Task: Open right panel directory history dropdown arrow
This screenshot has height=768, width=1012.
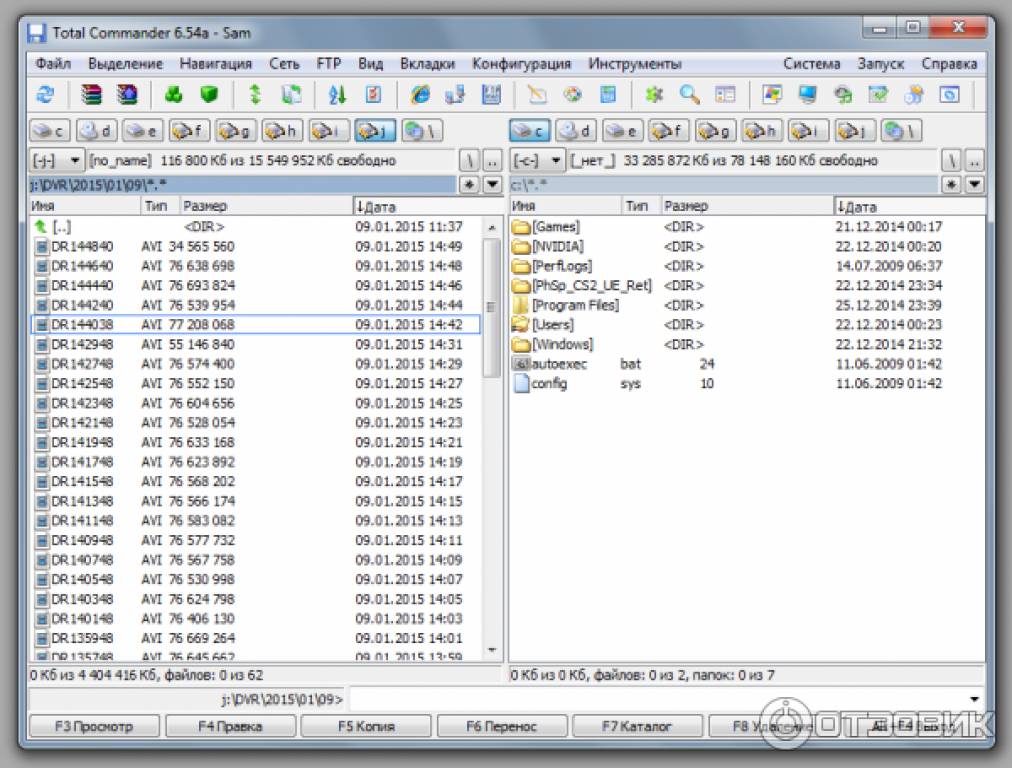Action: point(974,185)
